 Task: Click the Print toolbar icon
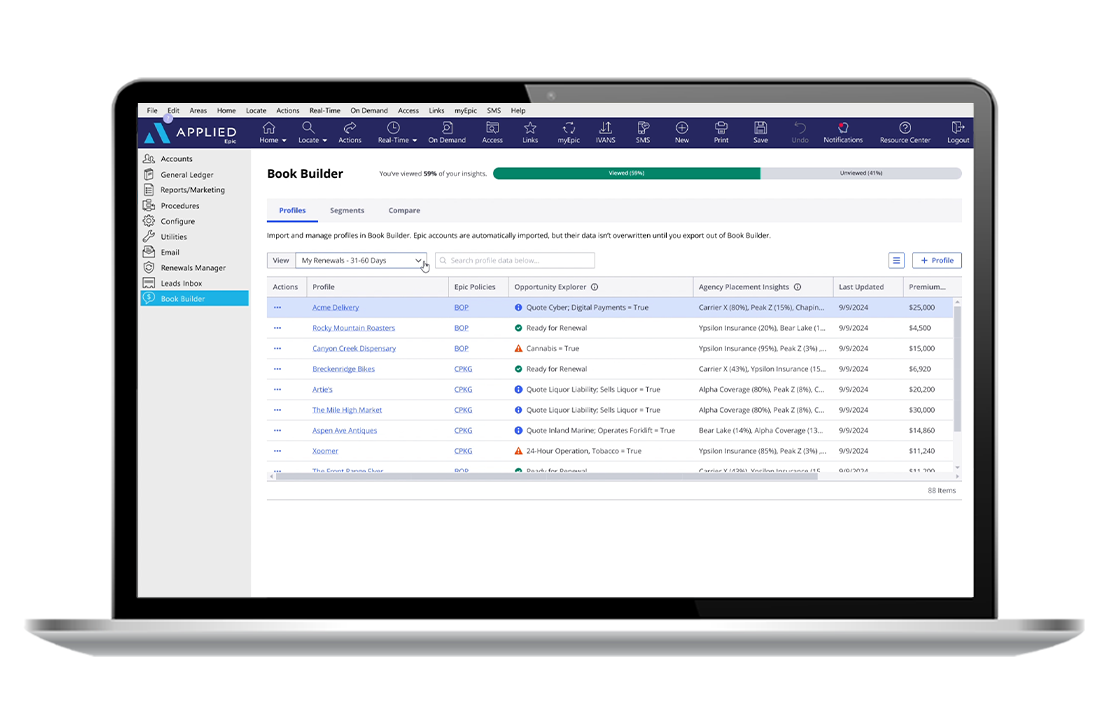tap(721, 128)
